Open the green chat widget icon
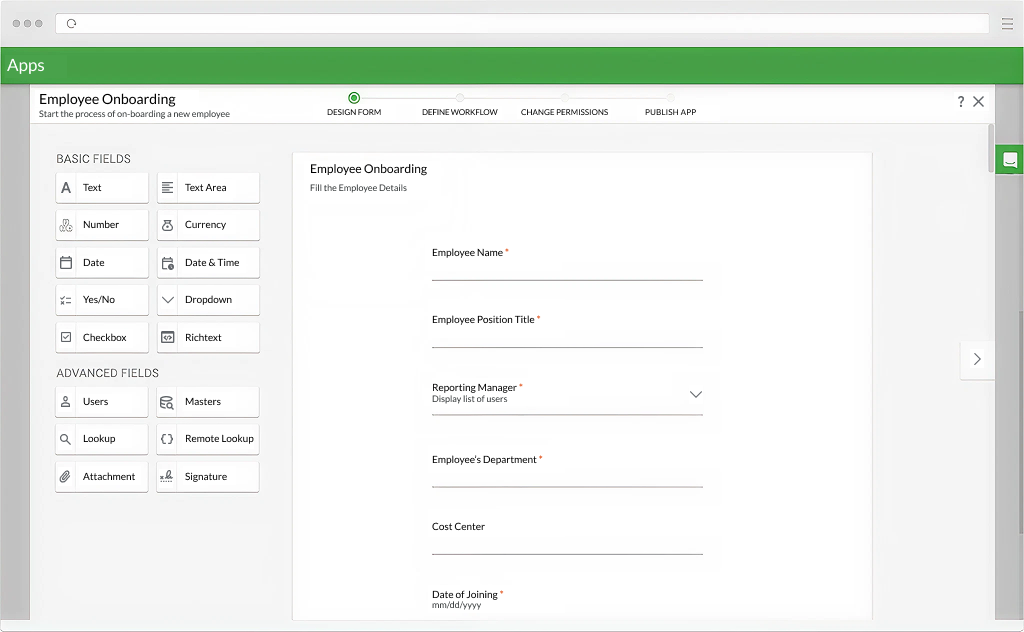Screen dimensions: 1024x632 pos(1010,159)
